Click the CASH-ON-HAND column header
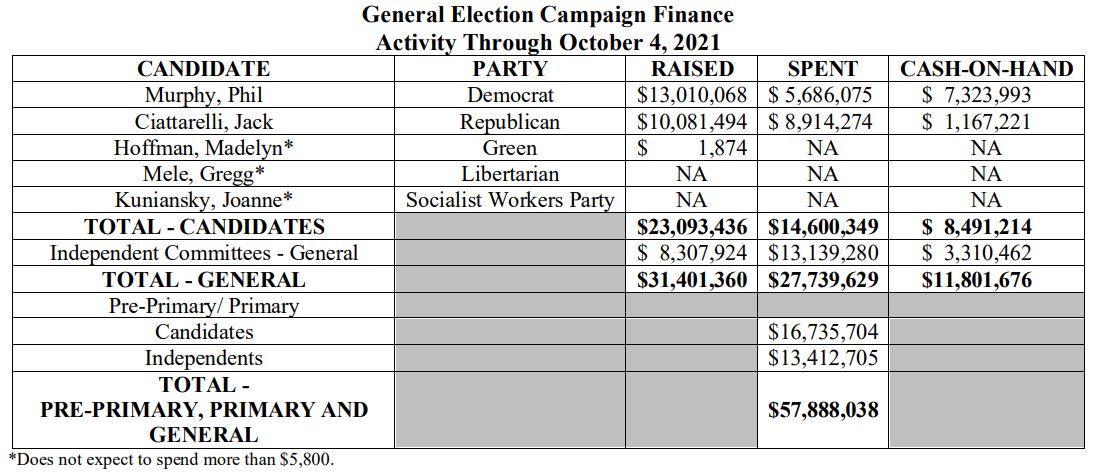Viewport: 1096px width, 475px height. pyautogui.click(x=986, y=69)
